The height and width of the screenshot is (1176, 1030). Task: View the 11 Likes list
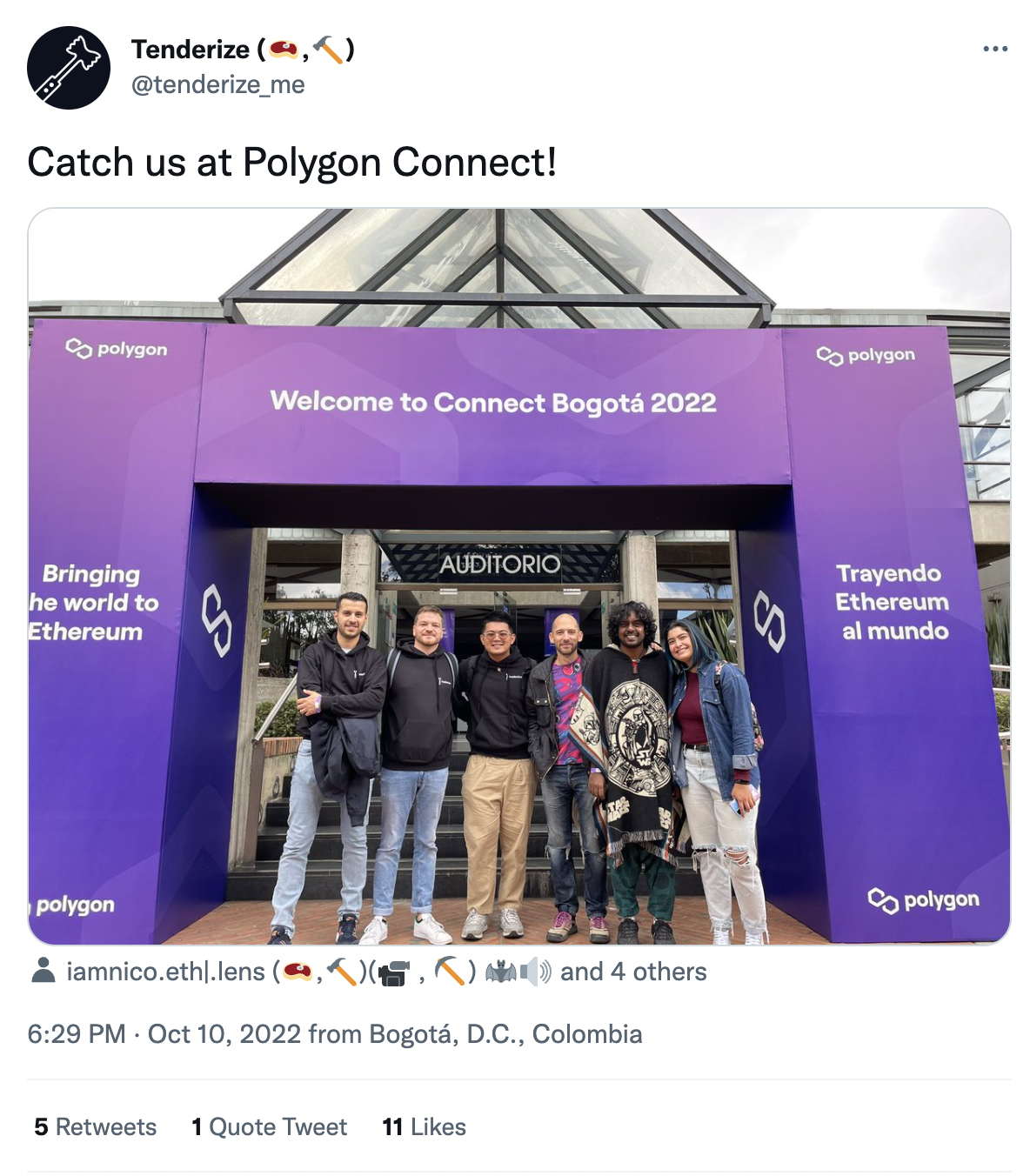[x=424, y=1126]
